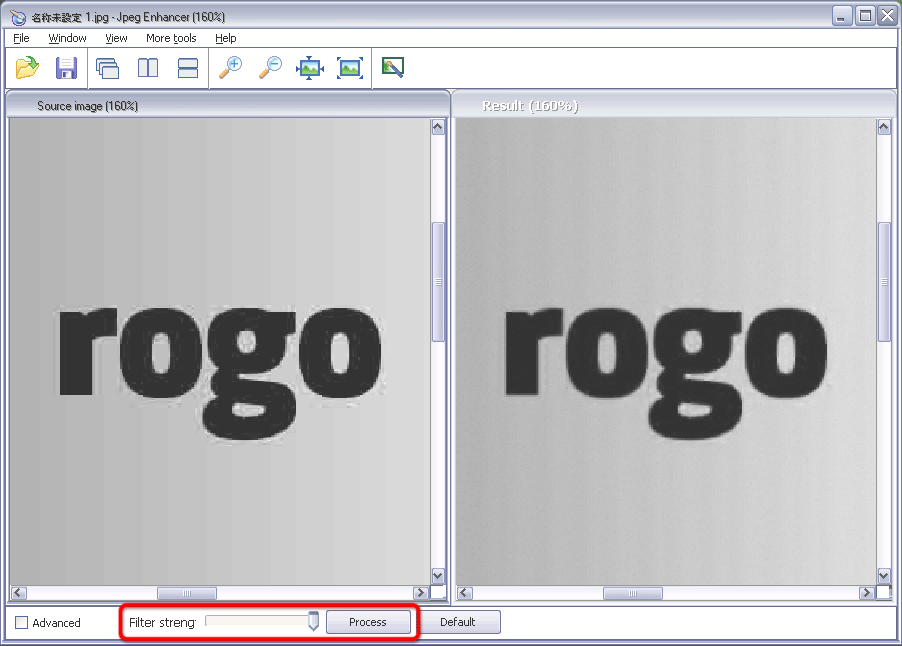Open the More tools menu
Viewport: 902px width, 646px height.
pyautogui.click(x=171, y=38)
